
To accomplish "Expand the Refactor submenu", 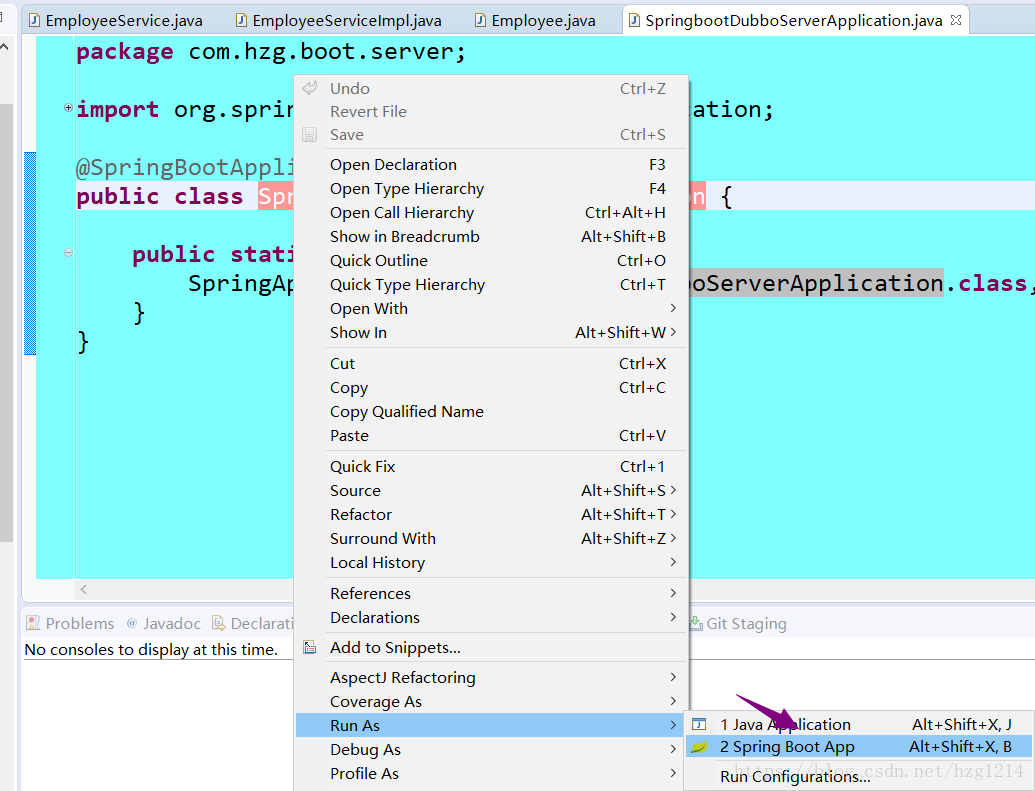I will pos(492,514).
